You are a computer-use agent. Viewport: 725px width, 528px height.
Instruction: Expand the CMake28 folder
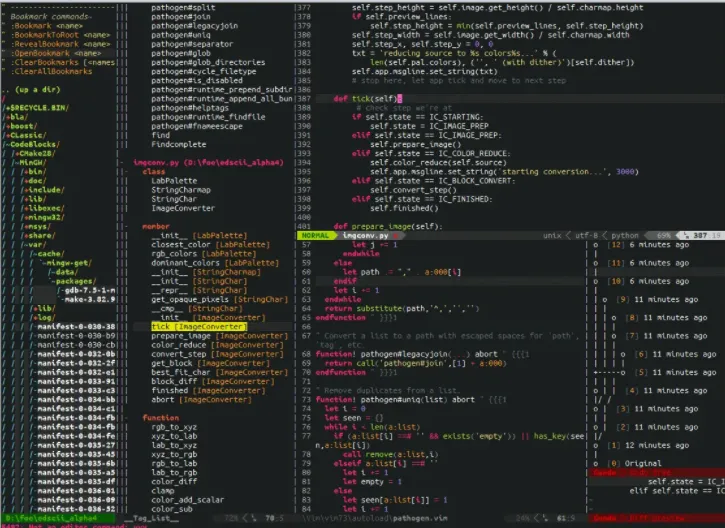click(35, 153)
